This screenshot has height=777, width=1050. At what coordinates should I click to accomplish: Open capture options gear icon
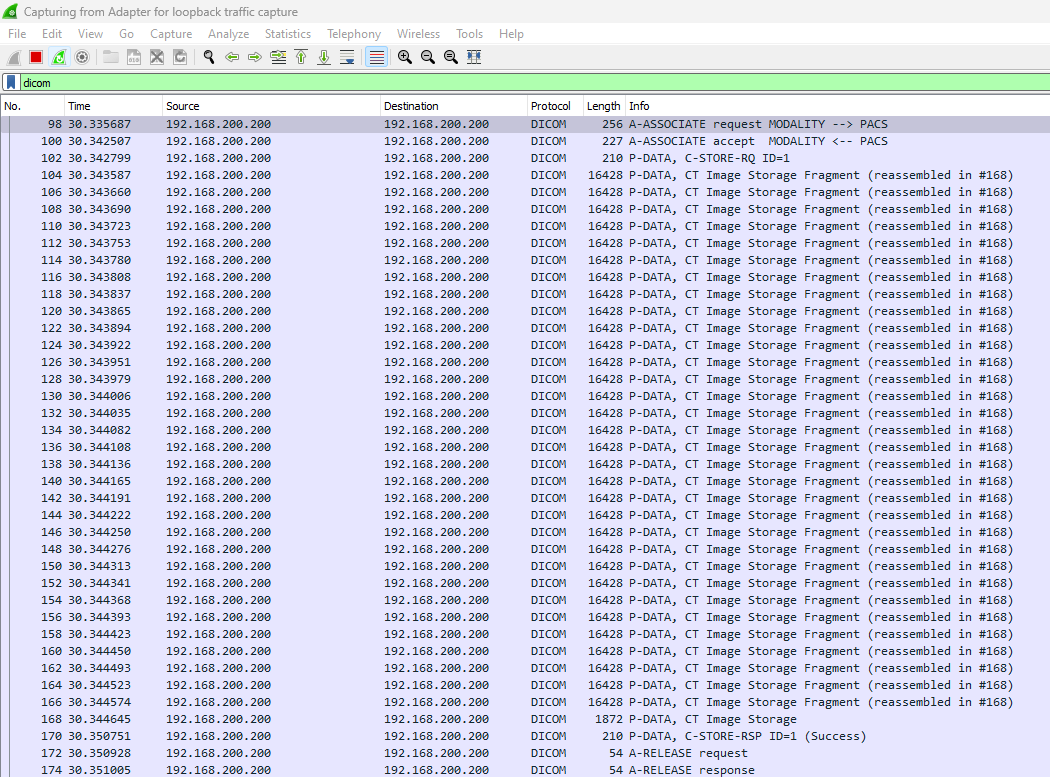[82, 57]
